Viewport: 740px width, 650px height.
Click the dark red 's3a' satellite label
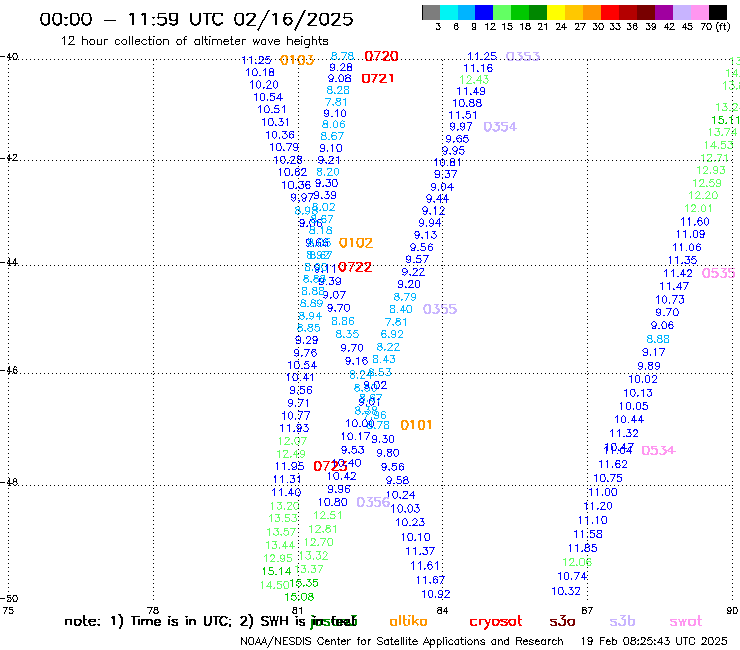click(562, 621)
